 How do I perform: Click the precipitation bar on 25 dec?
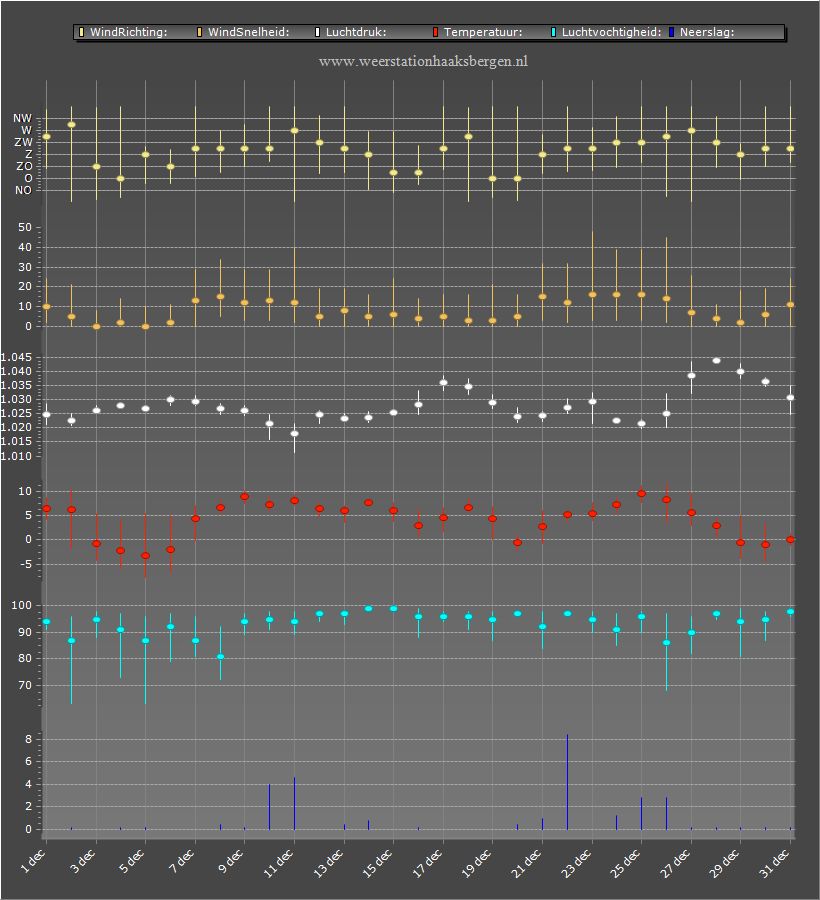pos(642,813)
